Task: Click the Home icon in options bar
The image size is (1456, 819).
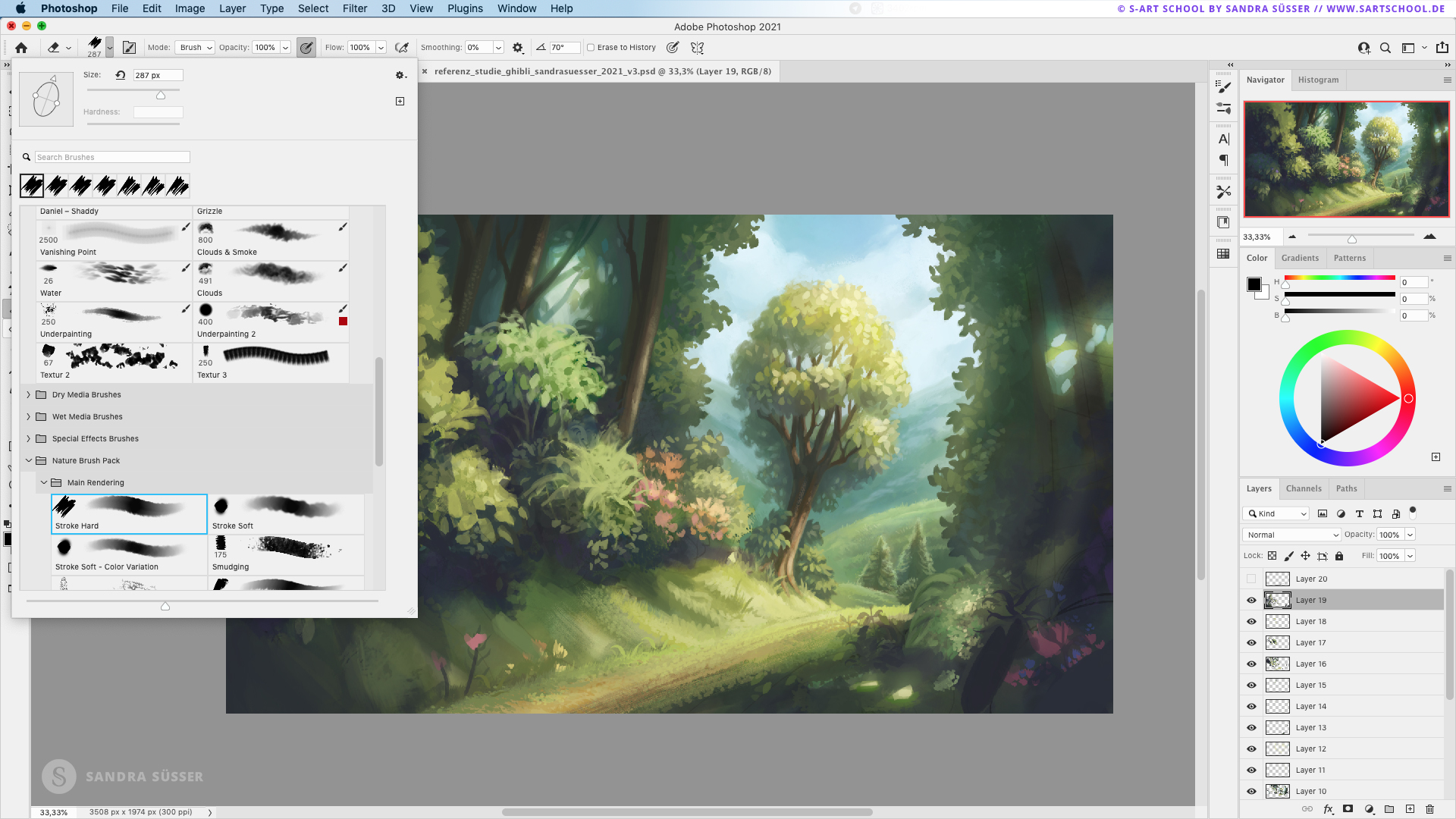Action: [21, 48]
